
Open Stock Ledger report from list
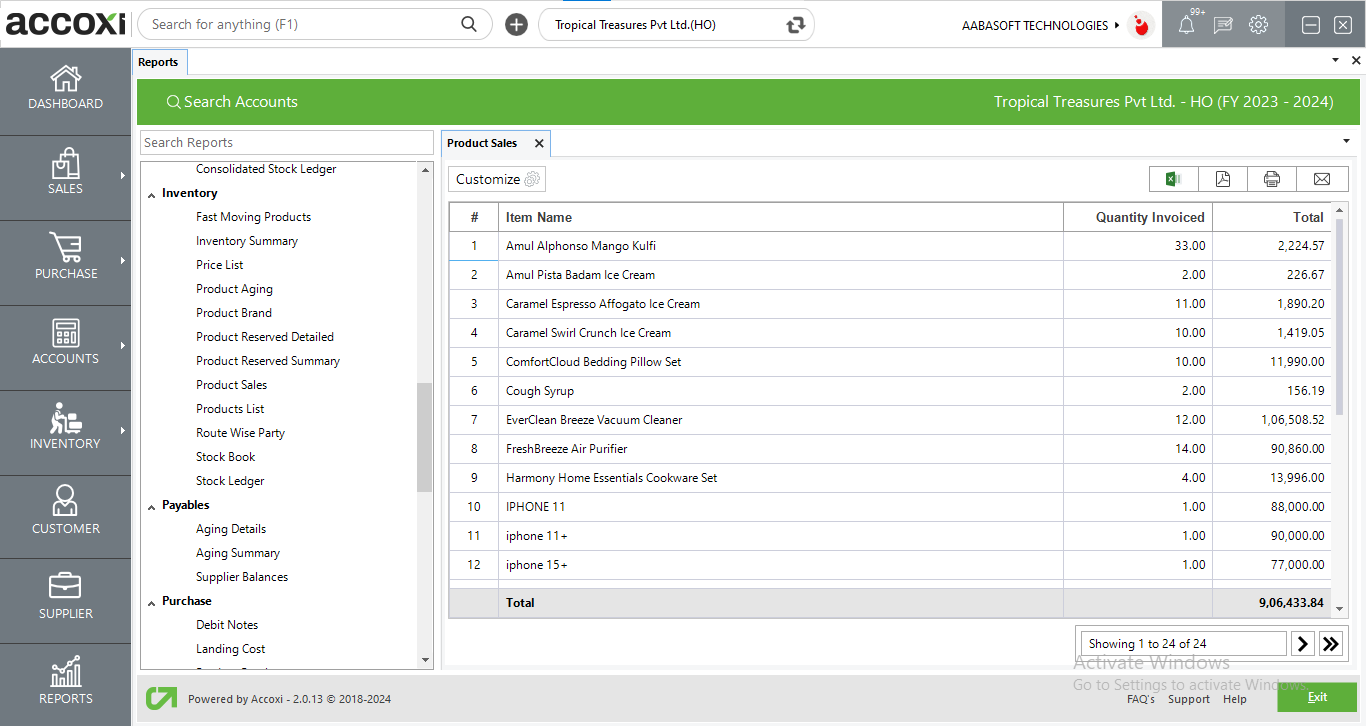[x=230, y=481]
